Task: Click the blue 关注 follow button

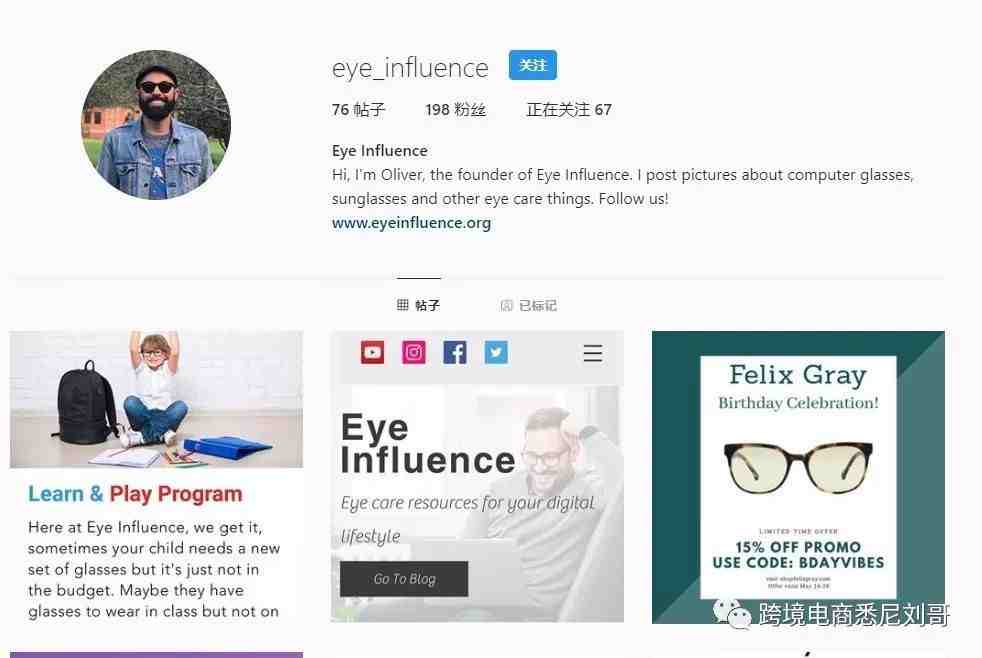Action: tap(532, 65)
